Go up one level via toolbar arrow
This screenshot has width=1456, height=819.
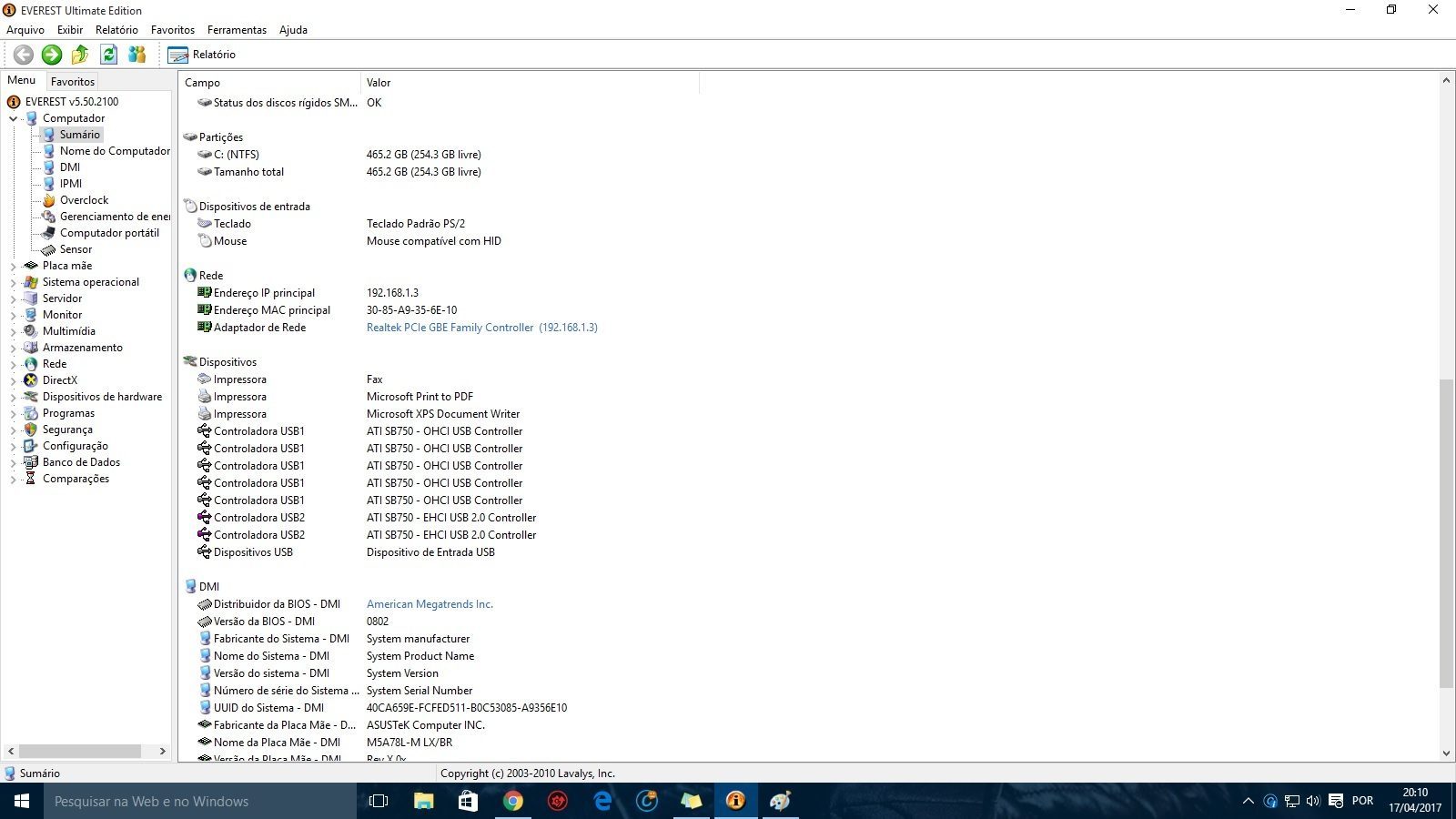(80, 55)
